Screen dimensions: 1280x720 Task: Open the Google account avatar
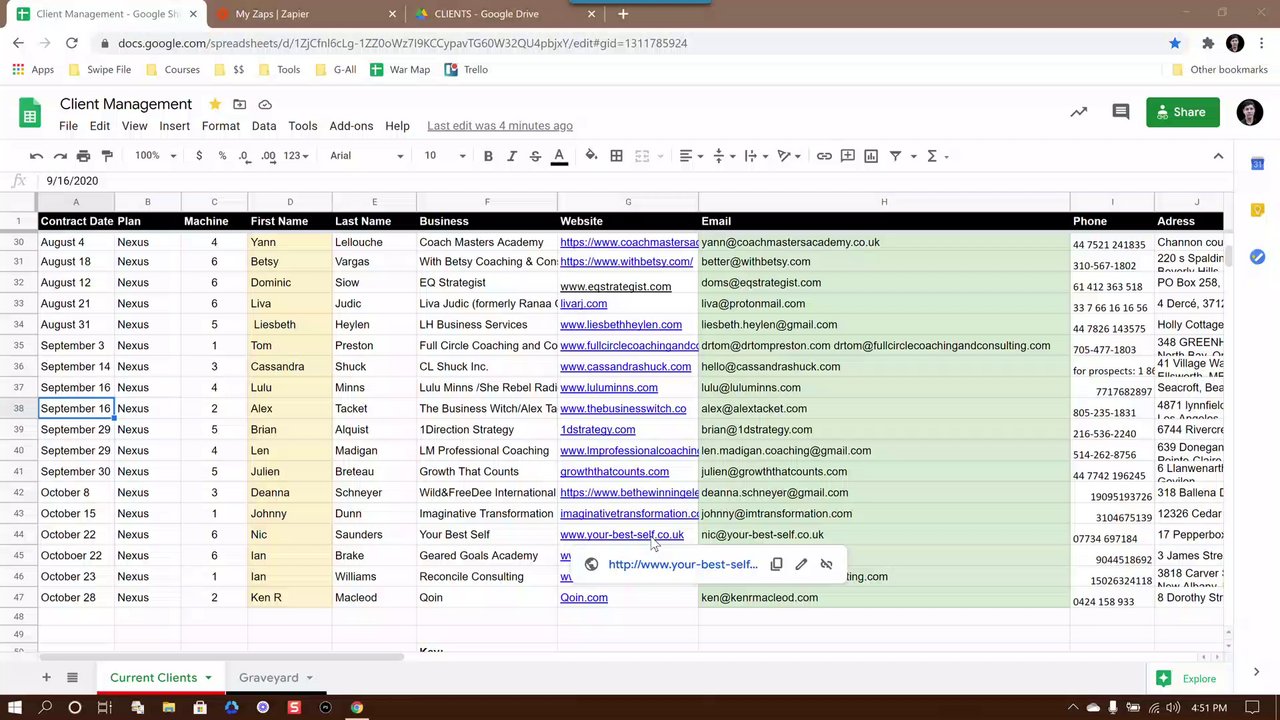[1249, 112]
